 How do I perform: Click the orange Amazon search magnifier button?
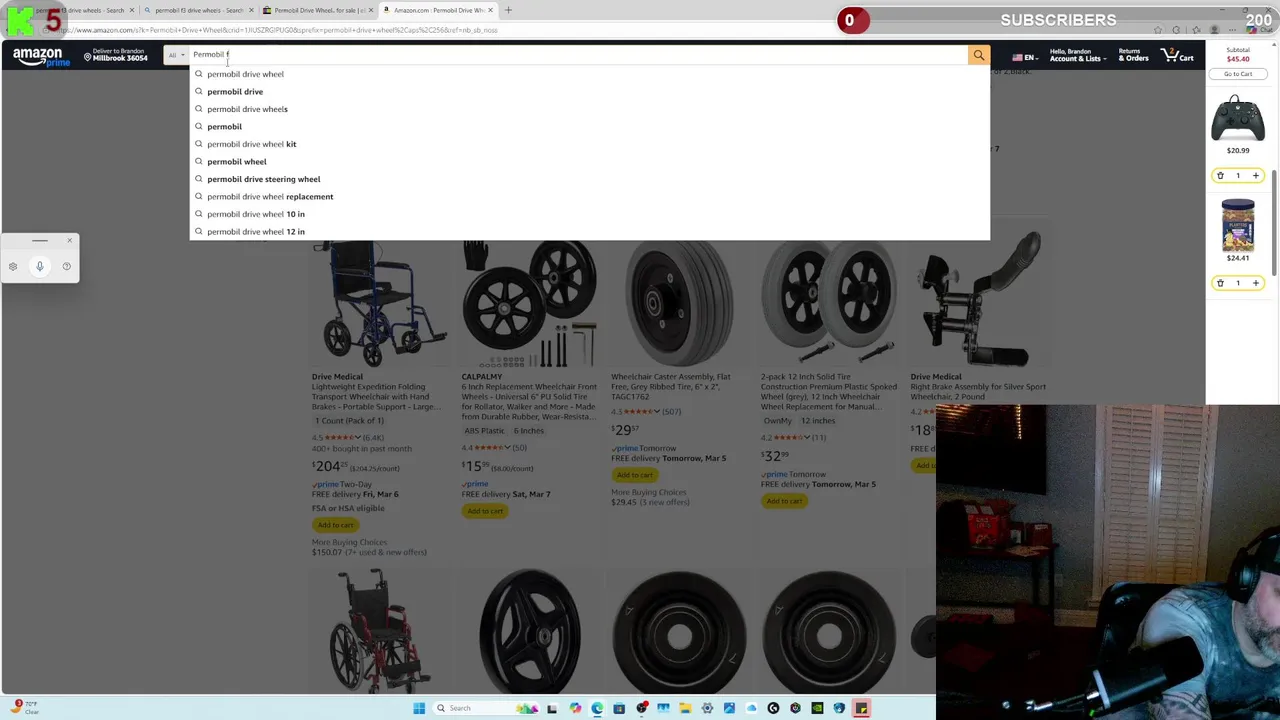click(979, 55)
